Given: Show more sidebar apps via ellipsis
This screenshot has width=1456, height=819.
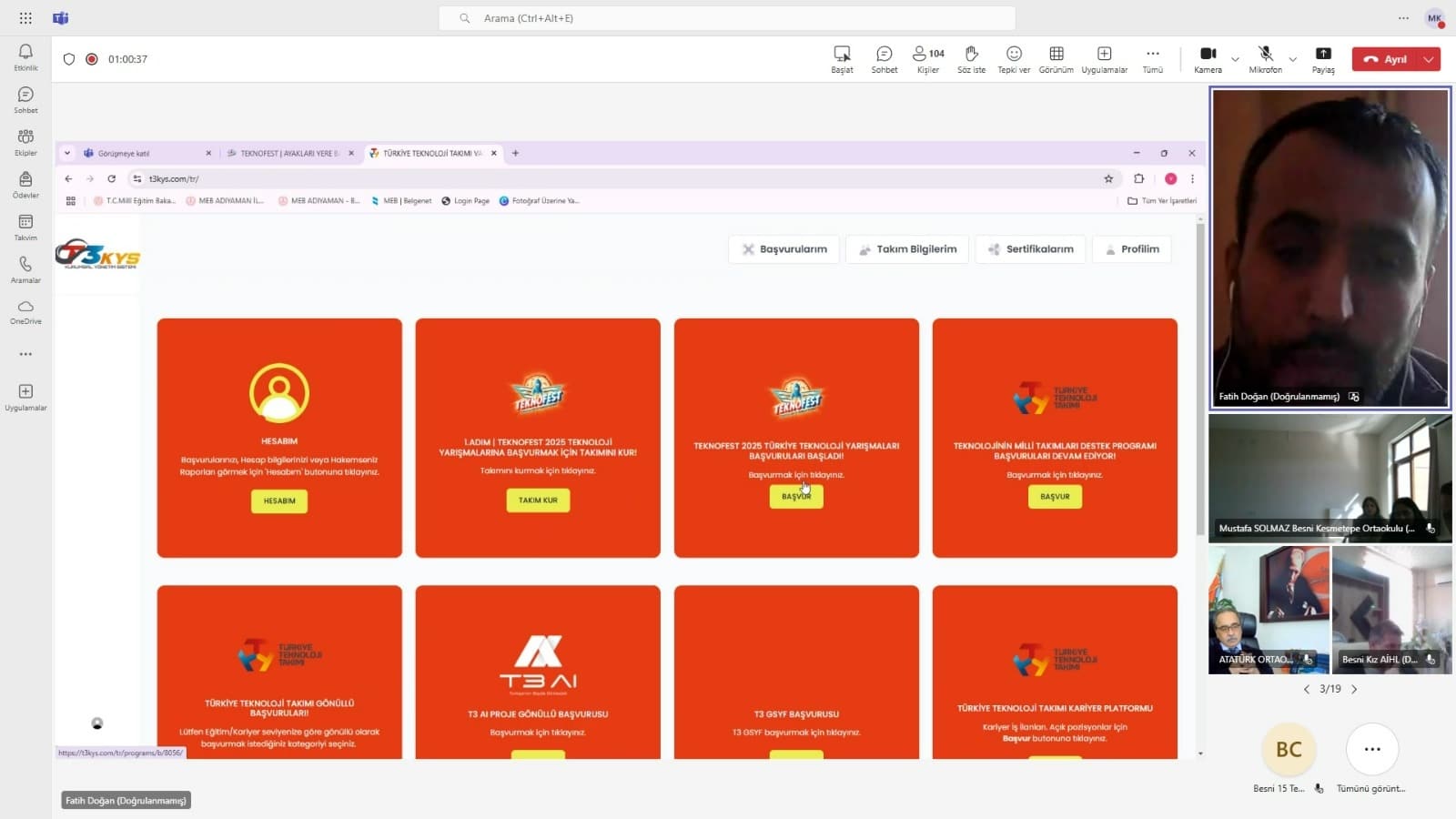Looking at the screenshot, I should [25, 354].
